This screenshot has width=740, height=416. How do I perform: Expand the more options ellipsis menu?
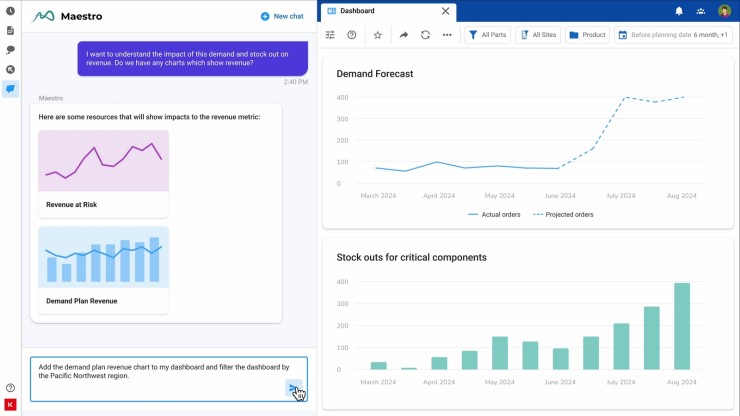click(x=447, y=35)
